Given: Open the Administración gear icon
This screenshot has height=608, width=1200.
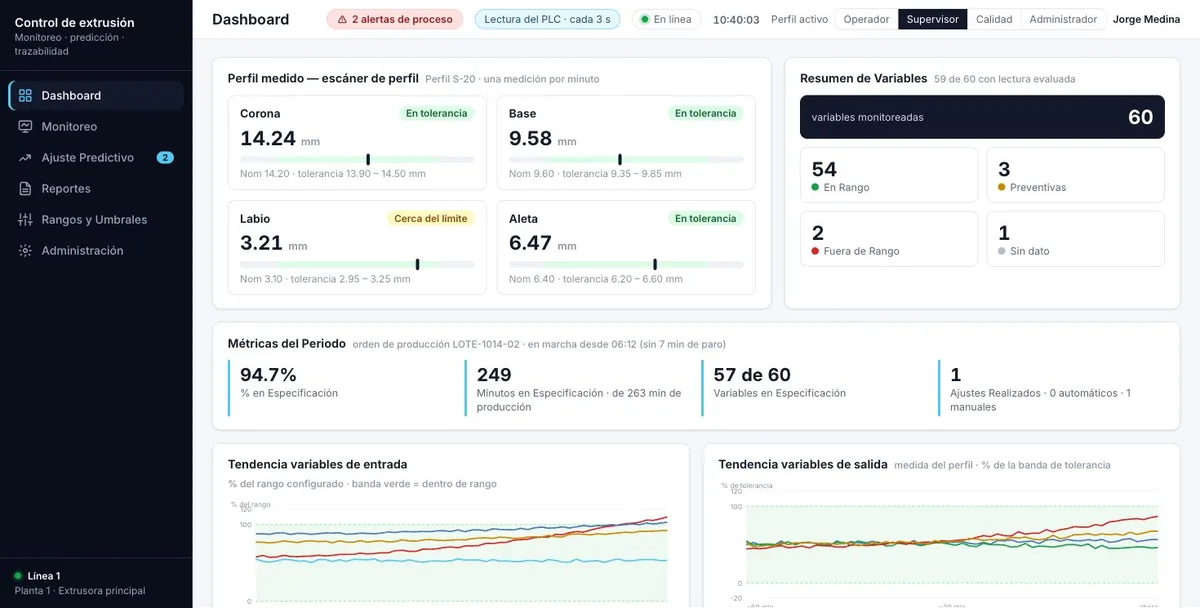Looking at the screenshot, I should pyautogui.click(x=25, y=251).
